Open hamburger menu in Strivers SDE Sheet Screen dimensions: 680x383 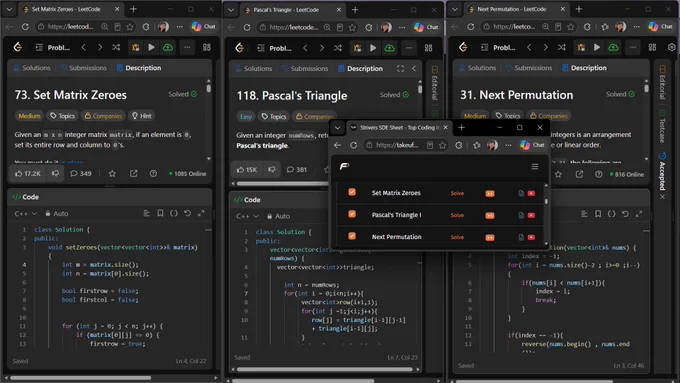[x=535, y=167]
